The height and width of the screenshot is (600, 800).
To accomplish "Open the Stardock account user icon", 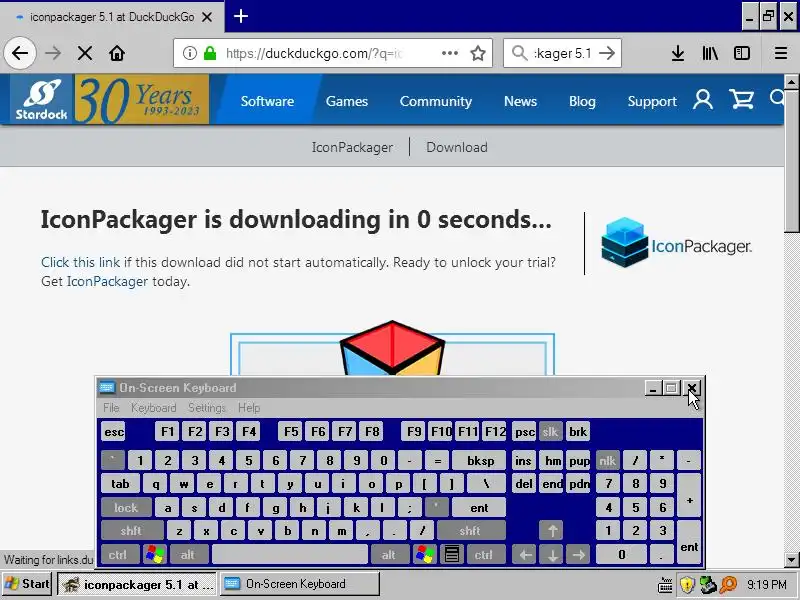I will point(703,99).
